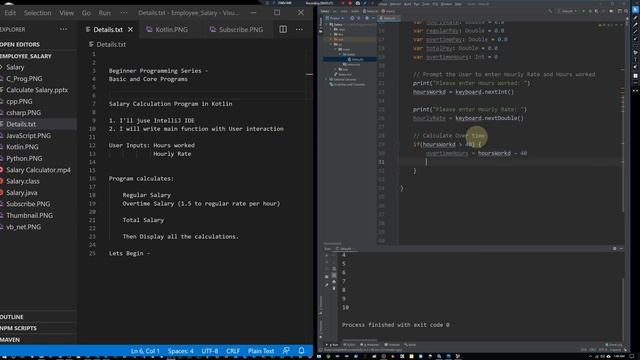Open the Run menu in VS Code
Screen dimensions: 640x360
[104, 13]
